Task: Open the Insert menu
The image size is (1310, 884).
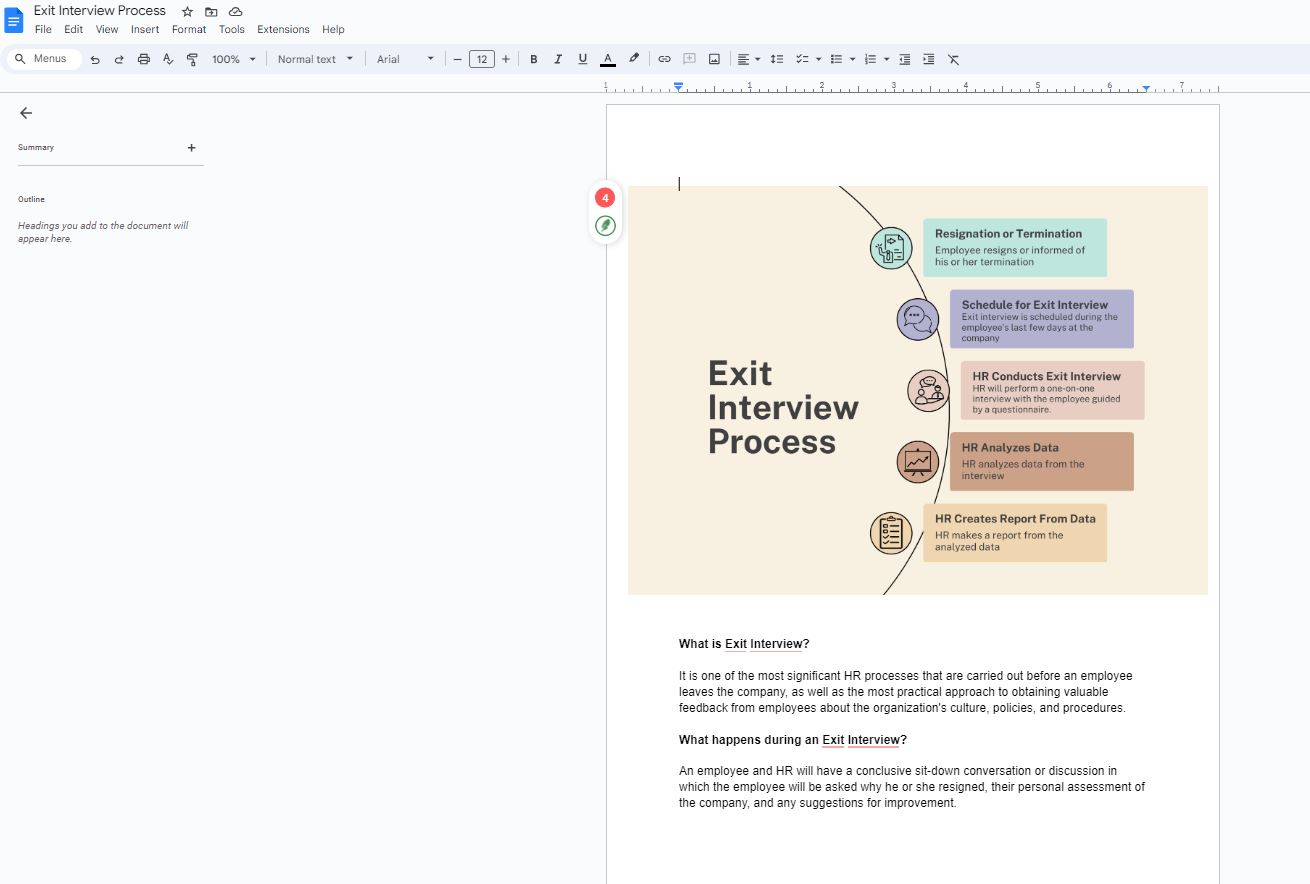Action: click(145, 29)
